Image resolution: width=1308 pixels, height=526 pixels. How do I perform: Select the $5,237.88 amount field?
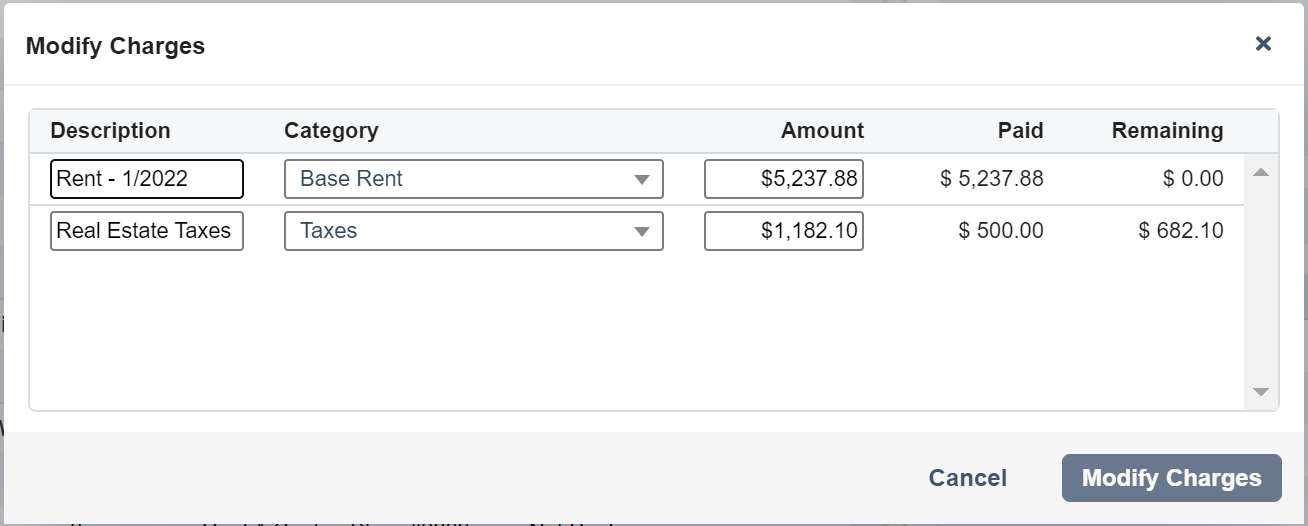784,179
